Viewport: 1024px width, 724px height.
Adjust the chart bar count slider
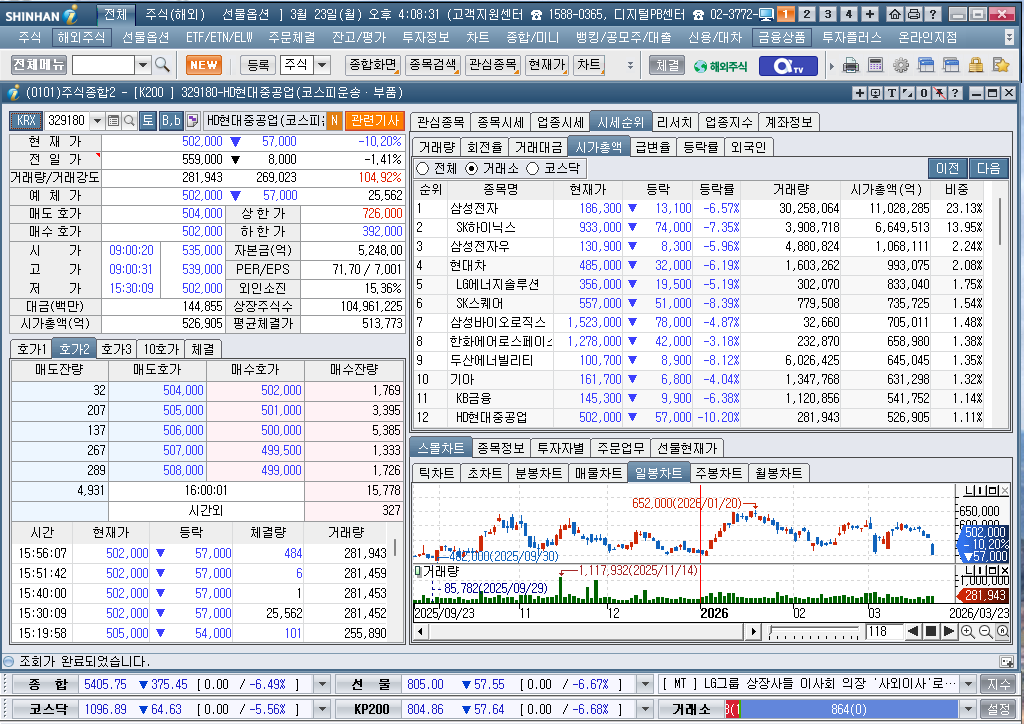tap(814, 631)
